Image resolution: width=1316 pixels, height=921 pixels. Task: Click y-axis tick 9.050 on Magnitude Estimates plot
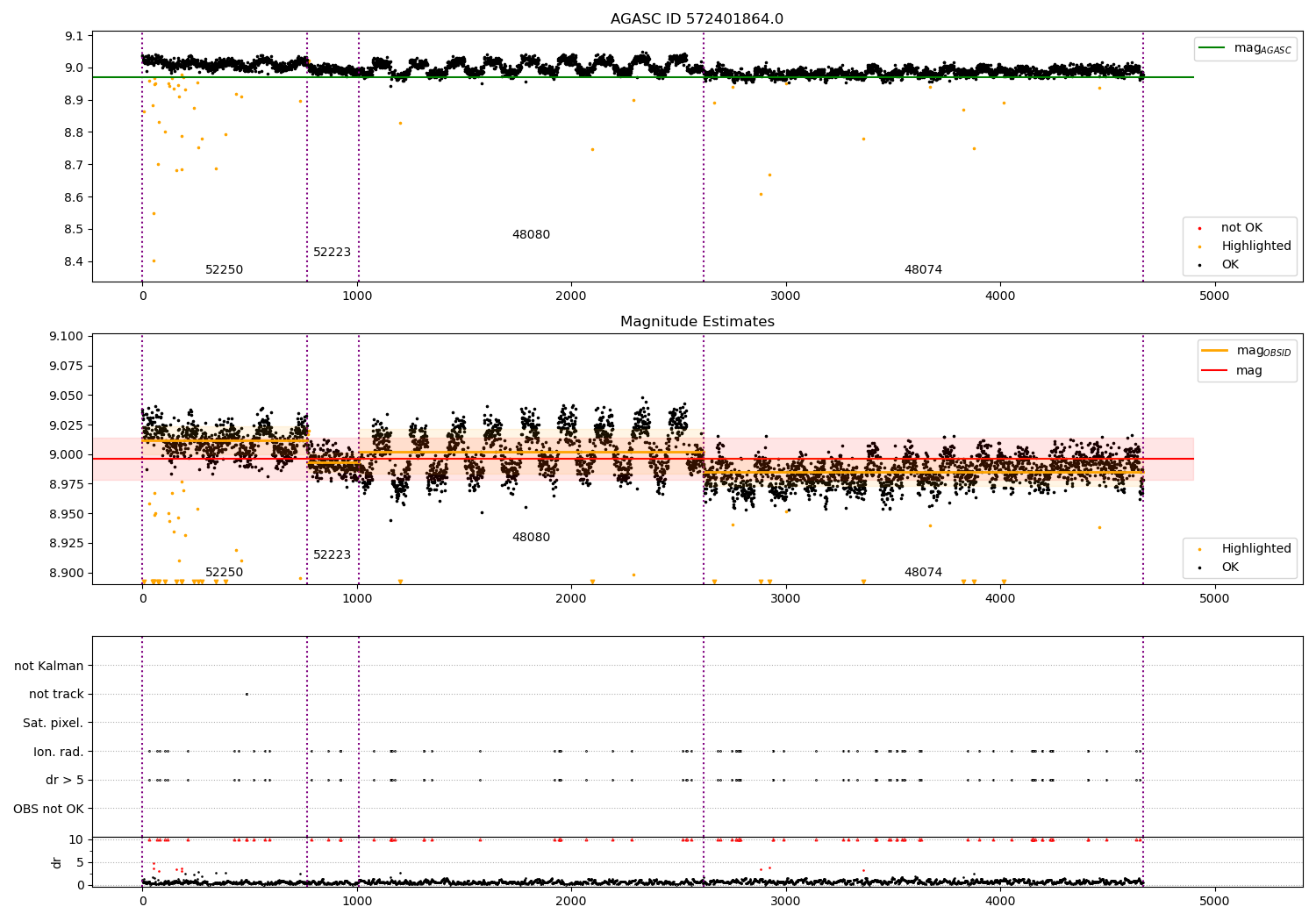67,396
